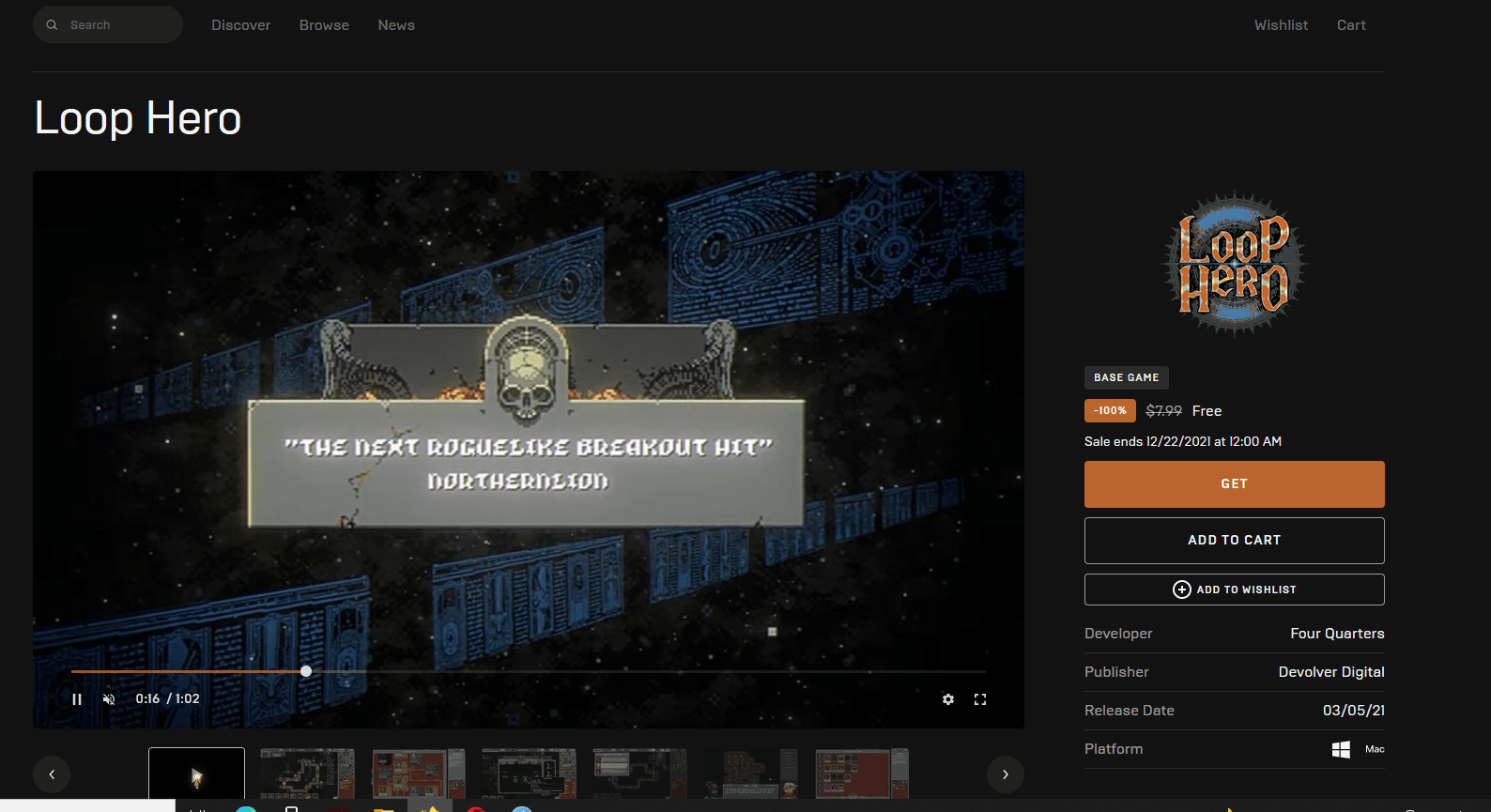Click the Loop Hero logo image
The height and width of the screenshot is (812, 1491).
1234,264
